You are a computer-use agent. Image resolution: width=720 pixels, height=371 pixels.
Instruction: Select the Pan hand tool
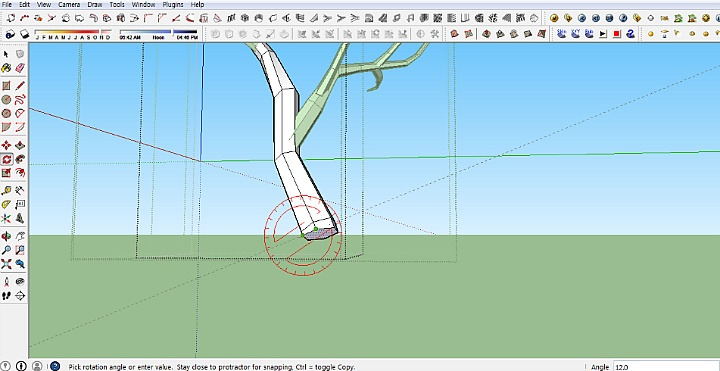click(20, 236)
